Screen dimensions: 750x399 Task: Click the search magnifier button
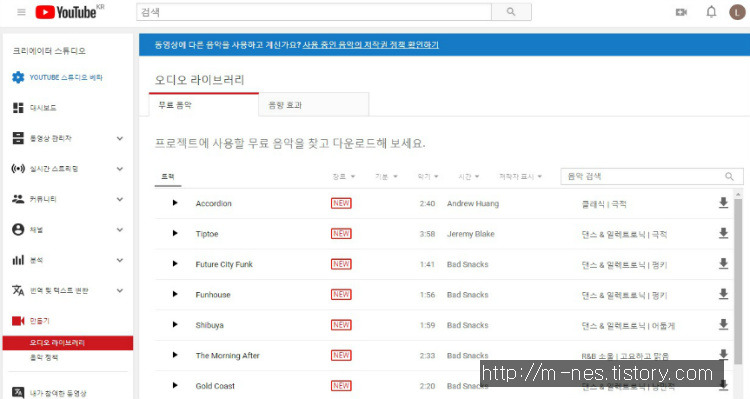[x=511, y=12]
